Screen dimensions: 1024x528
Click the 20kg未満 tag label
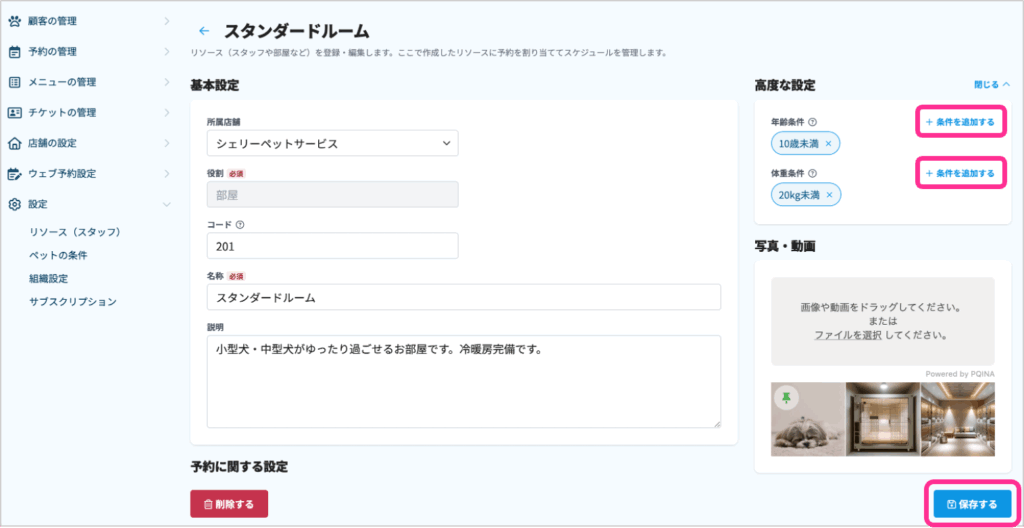pyautogui.click(x=799, y=195)
